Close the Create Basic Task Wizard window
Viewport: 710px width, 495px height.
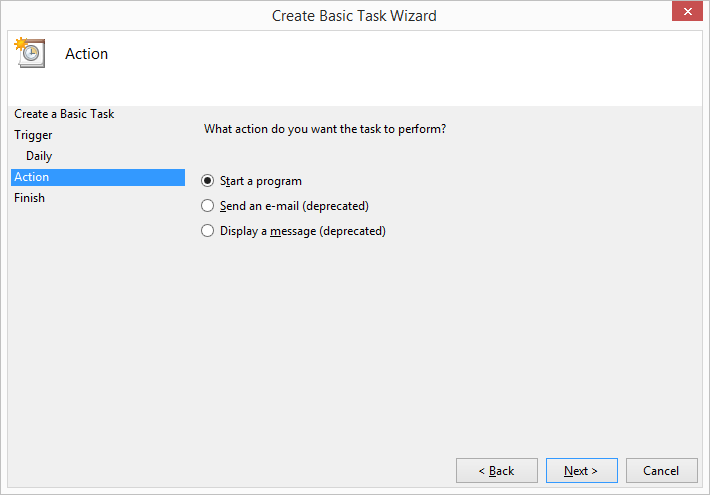point(687,11)
